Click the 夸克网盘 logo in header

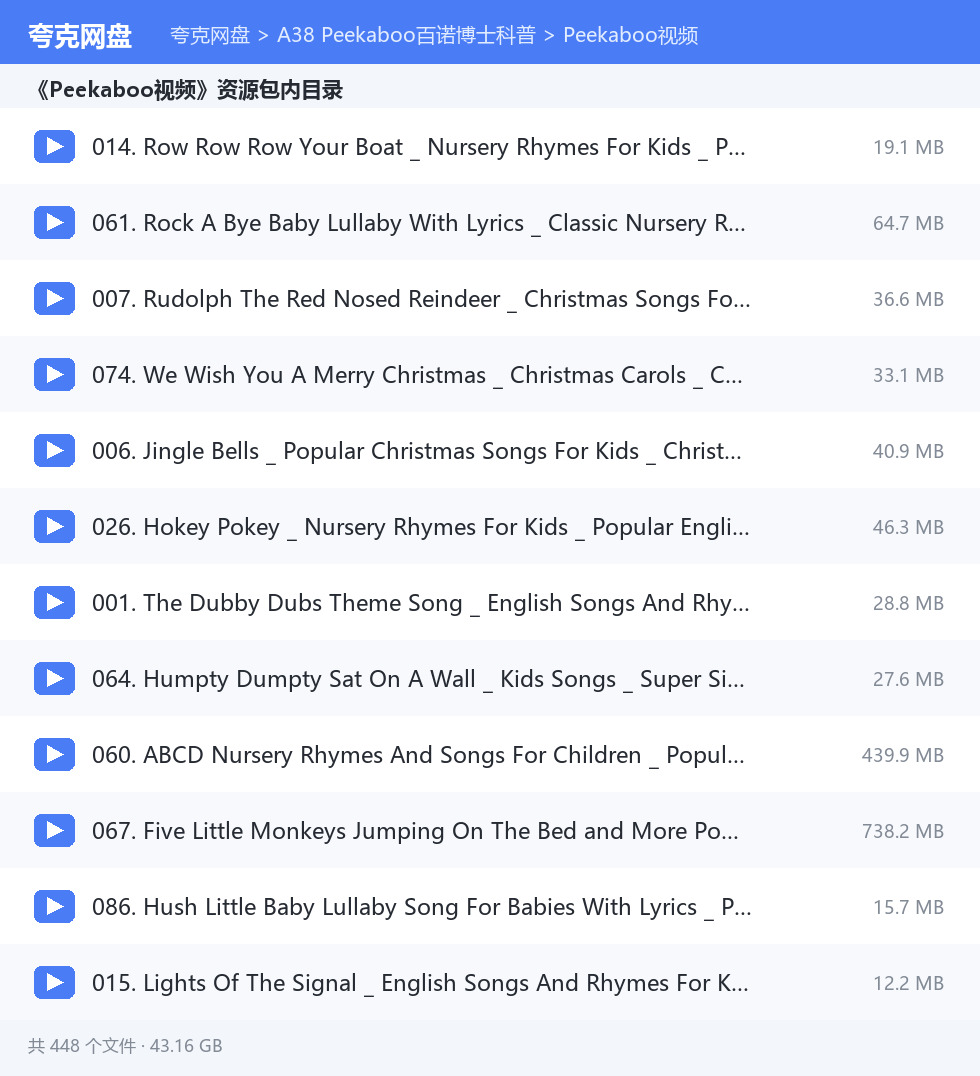[x=80, y=36]
